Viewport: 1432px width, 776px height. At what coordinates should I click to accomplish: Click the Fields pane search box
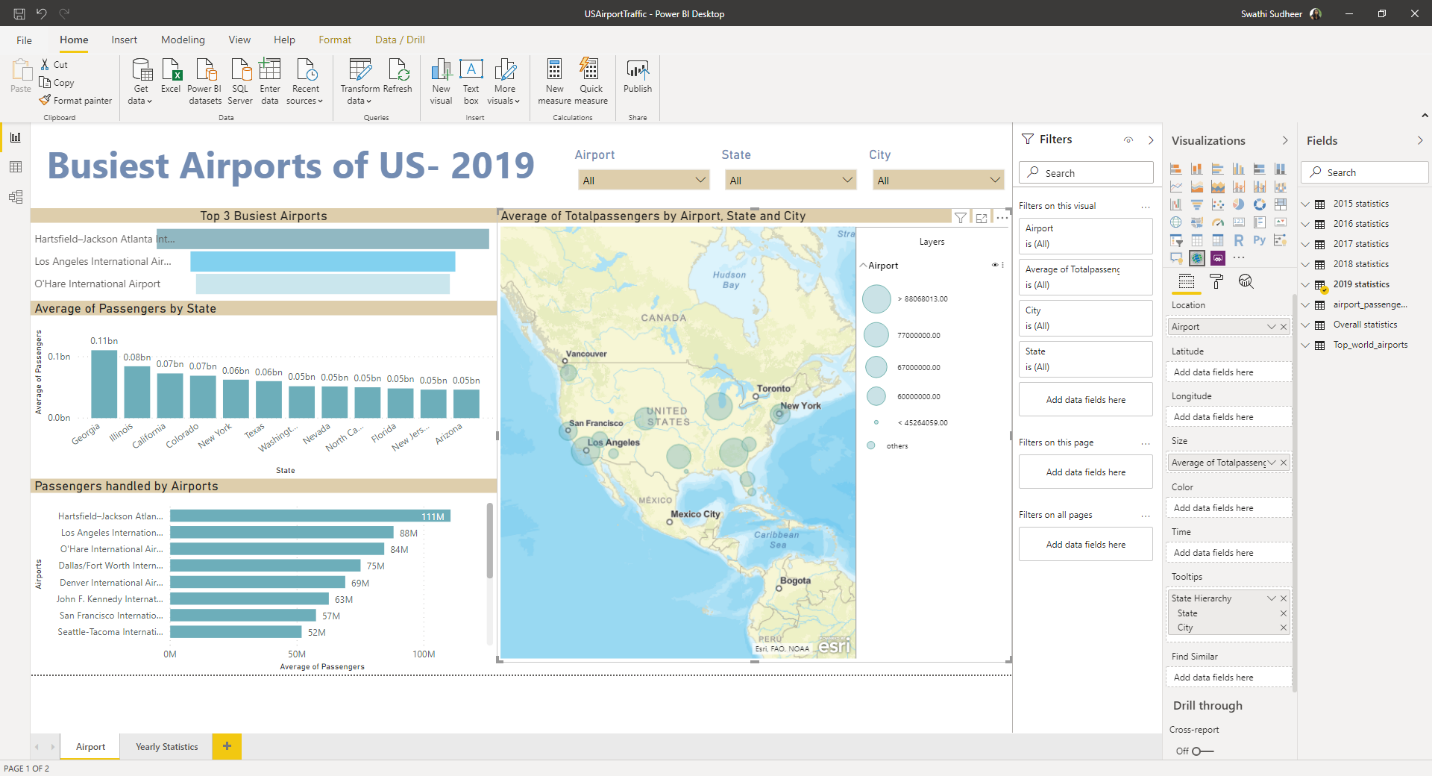click(1365, 172)
